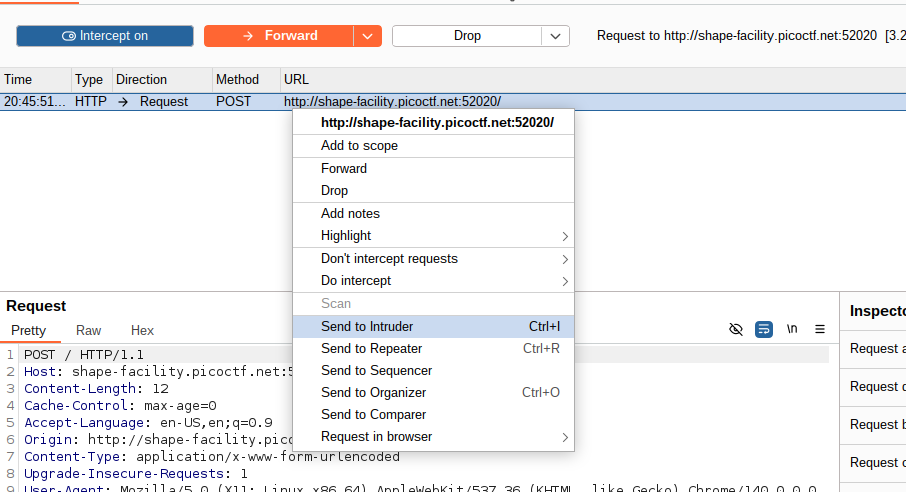Choose Send to Comparer option
This screenshot has height=492, width=906.
[x=373, y=415]
